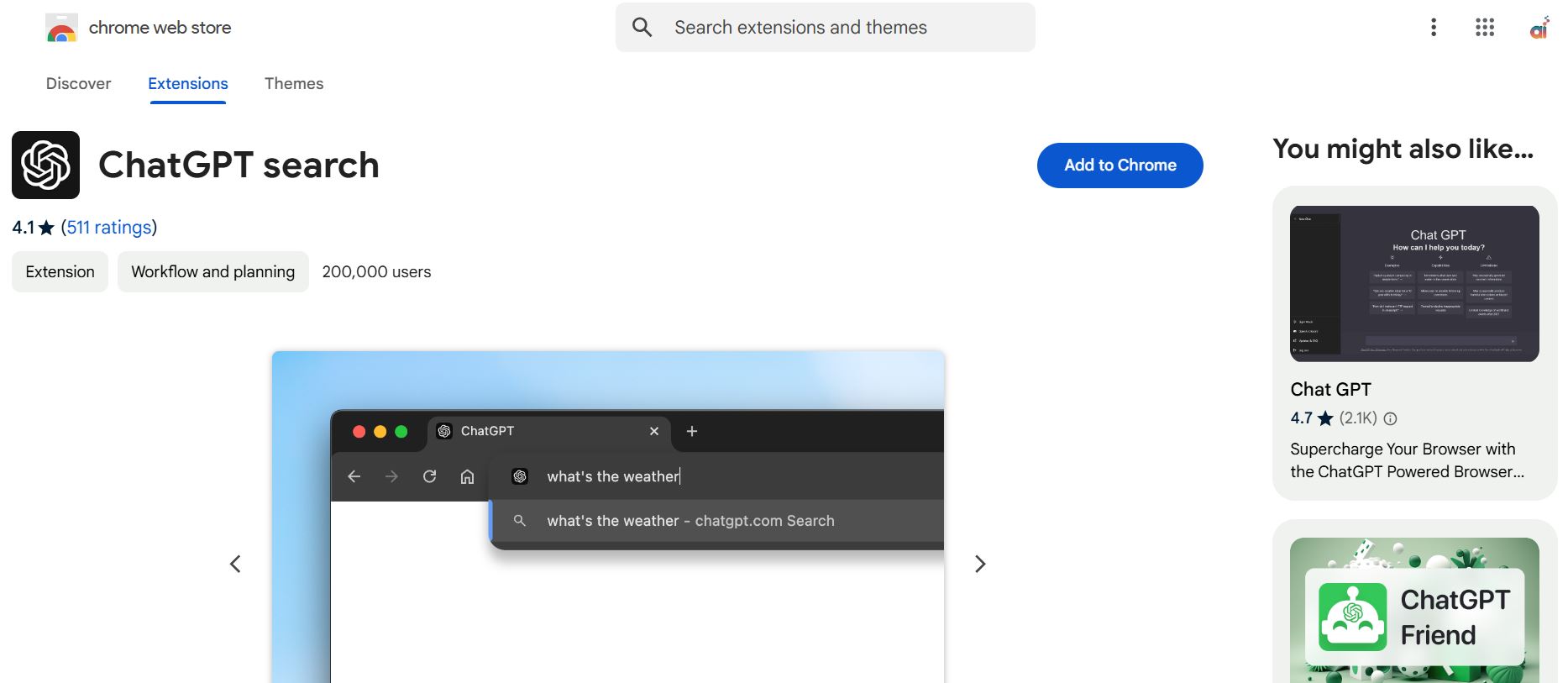
Task: Open the Chat GPT recommended card title
Action: [1331, 390]
